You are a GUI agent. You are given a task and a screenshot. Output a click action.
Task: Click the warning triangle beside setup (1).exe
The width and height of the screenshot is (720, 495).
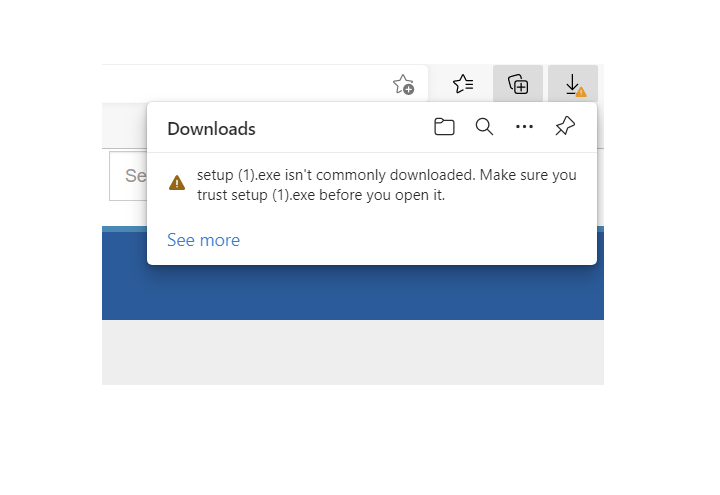pos(177,183)
